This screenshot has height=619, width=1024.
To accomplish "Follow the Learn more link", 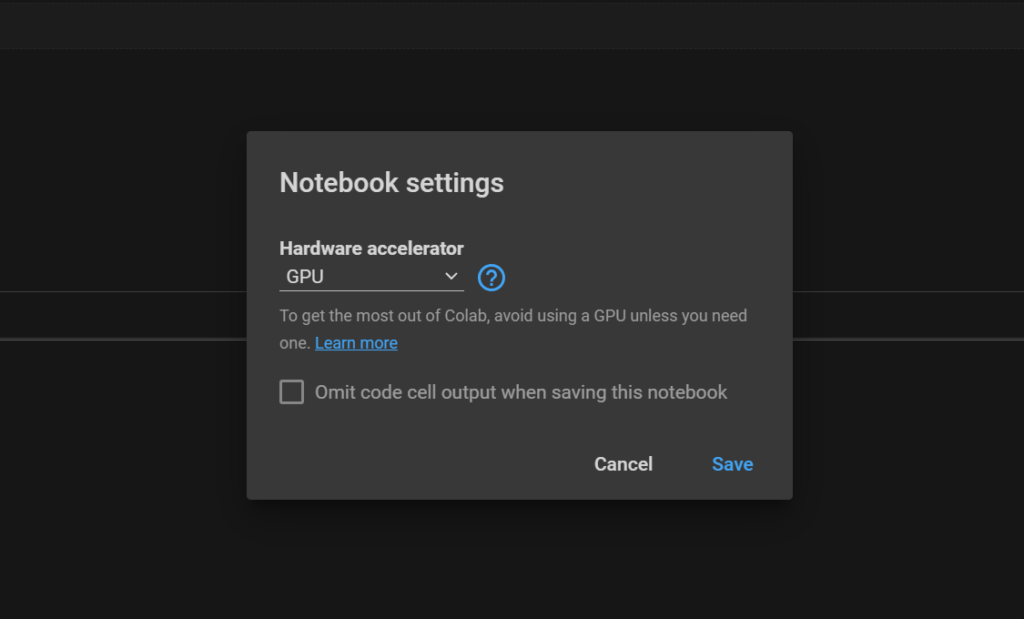I will click(x=356, y=343).
